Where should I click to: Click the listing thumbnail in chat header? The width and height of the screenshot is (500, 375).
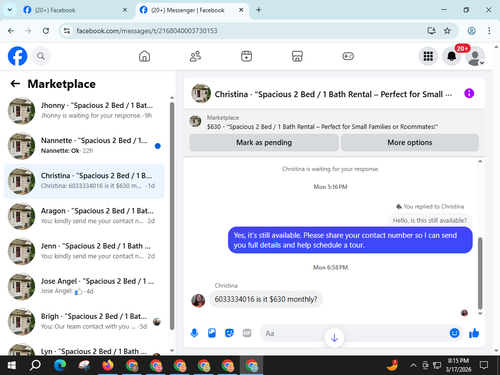tap(201, 93)
